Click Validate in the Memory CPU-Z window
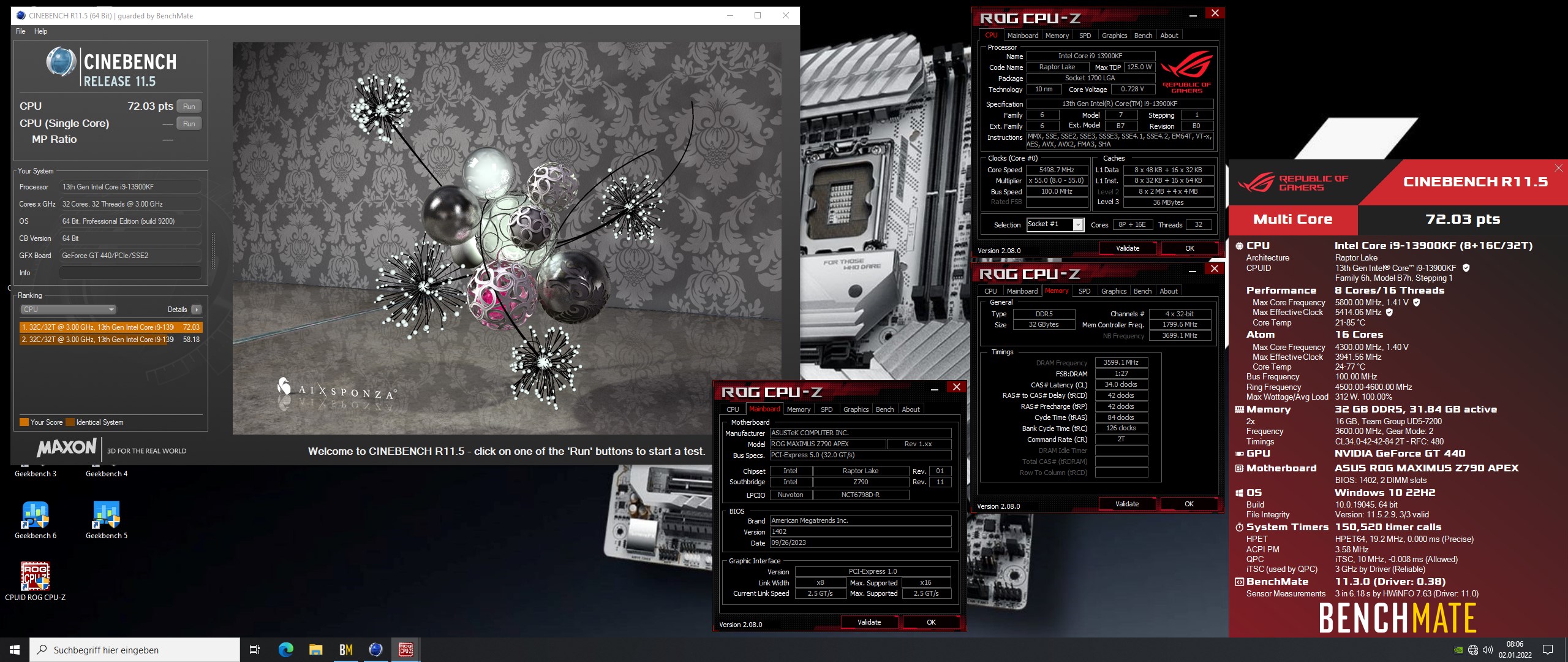Viewport: 1568px width, 662px height. pos(1126,504)
